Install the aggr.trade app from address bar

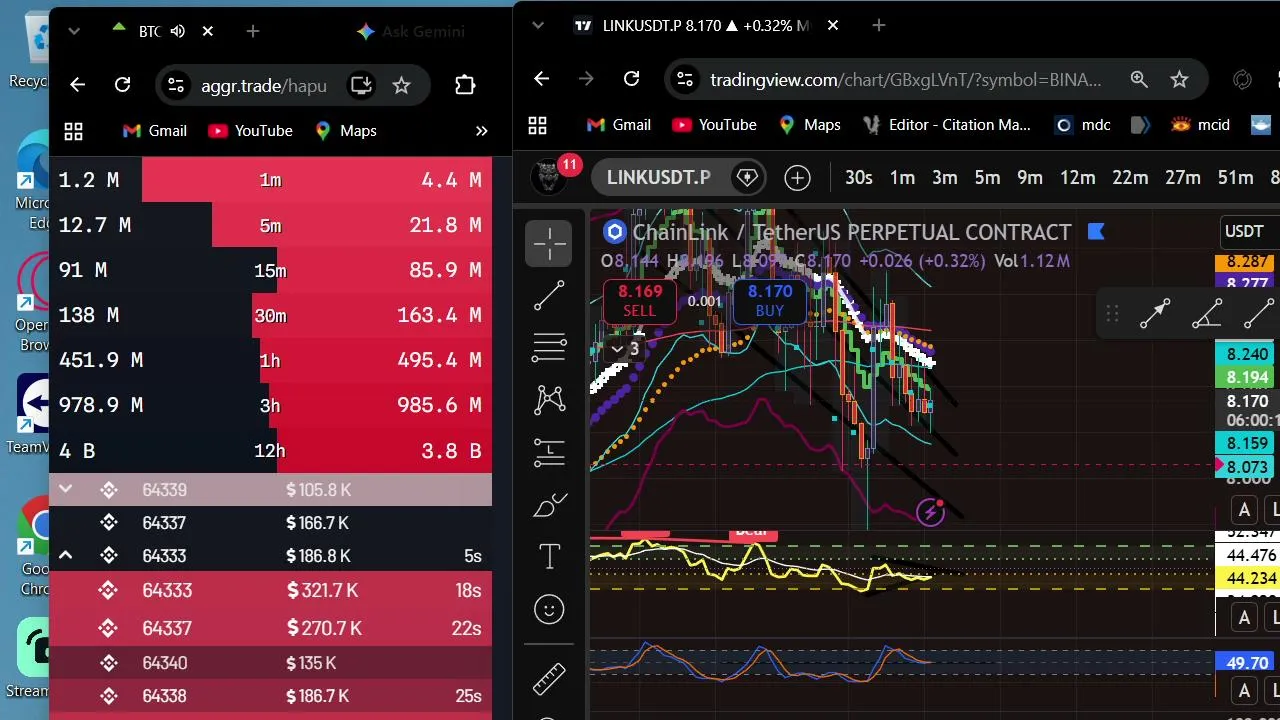click(x=361, y=85)
